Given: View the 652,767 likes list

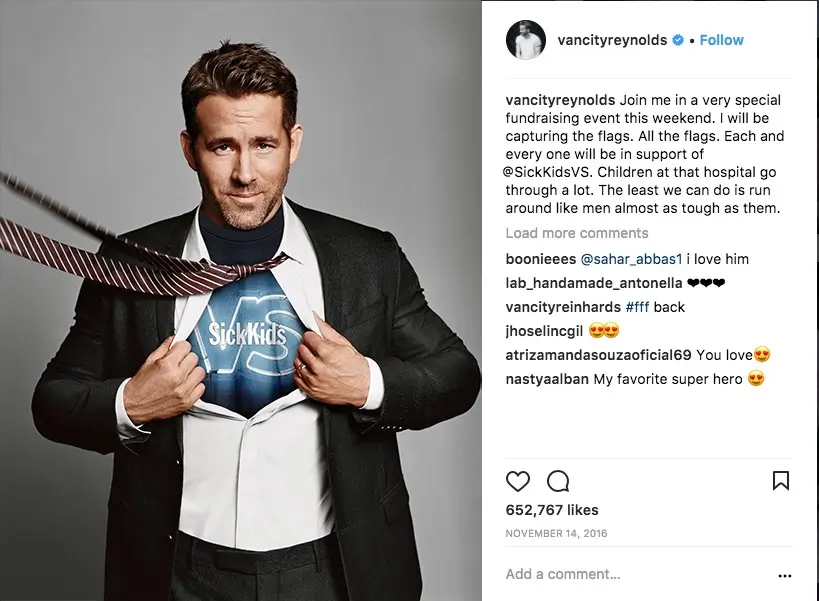Looking at the screenshot, I should coord(552,510).
